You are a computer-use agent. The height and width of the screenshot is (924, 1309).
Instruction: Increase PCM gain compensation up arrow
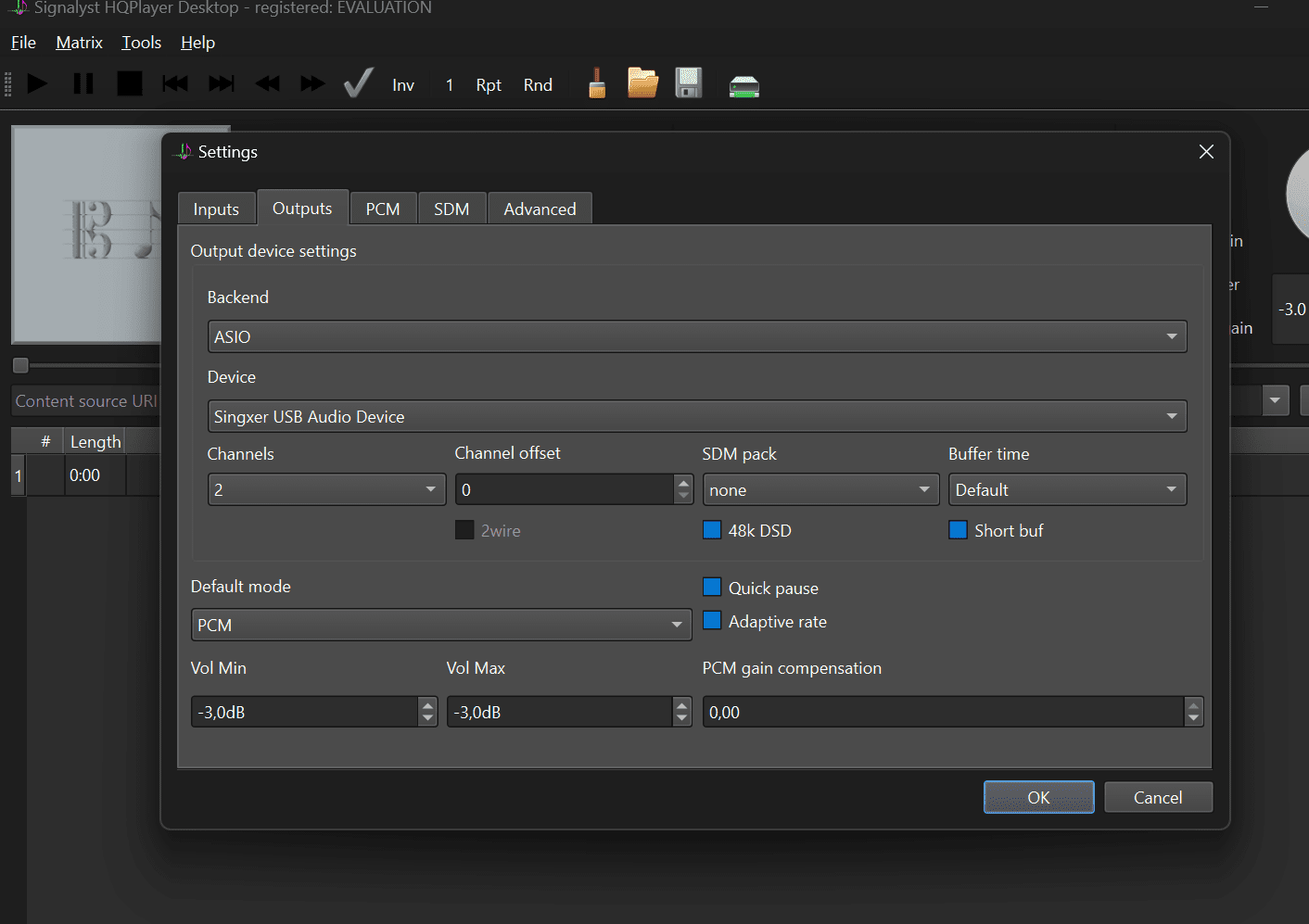[1194, 704]
